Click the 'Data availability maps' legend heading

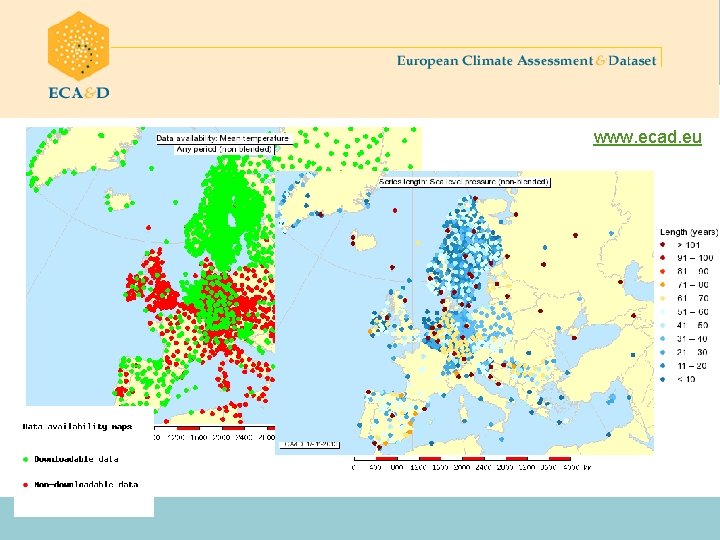[x=78, y=427]
